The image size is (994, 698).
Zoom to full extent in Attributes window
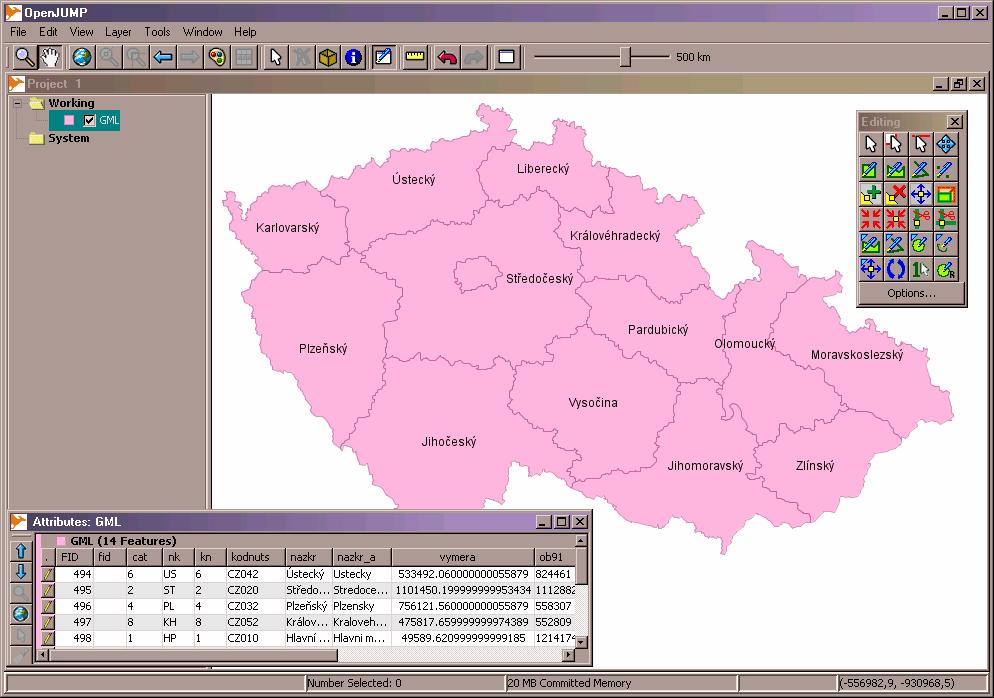[20, 614]
